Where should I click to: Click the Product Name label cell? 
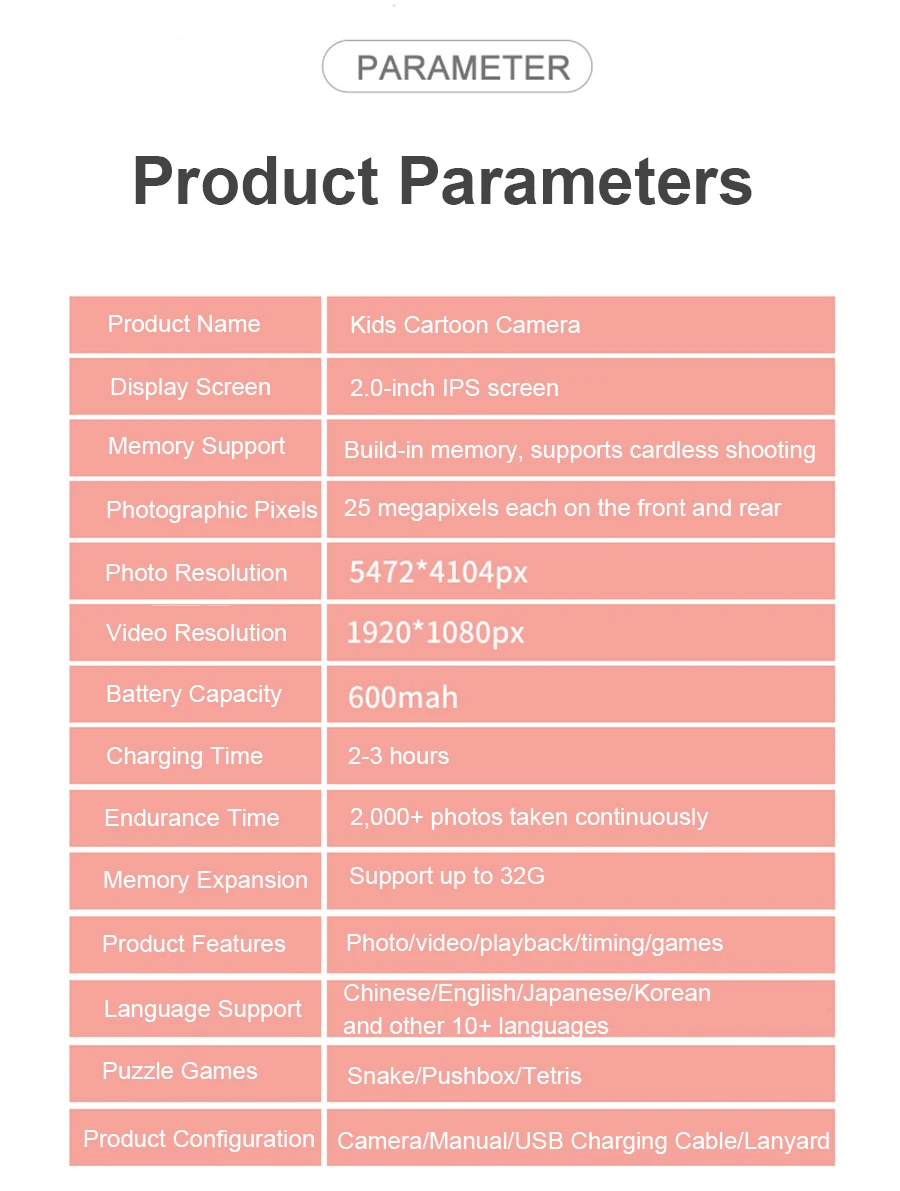[x=195, y=325]
